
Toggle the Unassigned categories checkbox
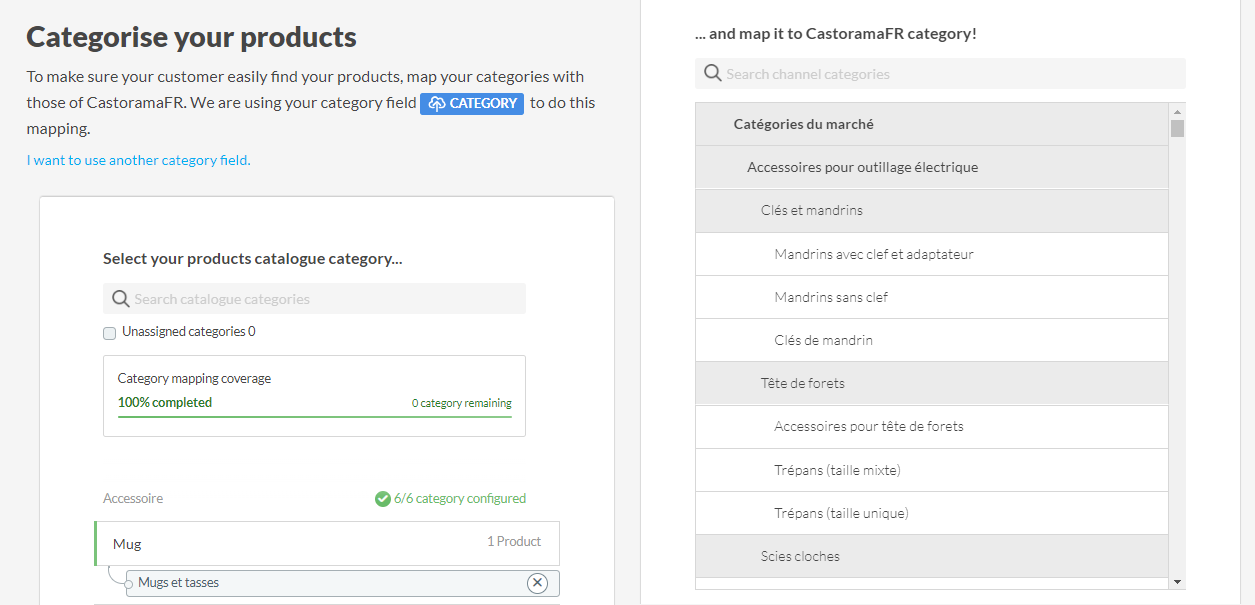click(110, 332)
